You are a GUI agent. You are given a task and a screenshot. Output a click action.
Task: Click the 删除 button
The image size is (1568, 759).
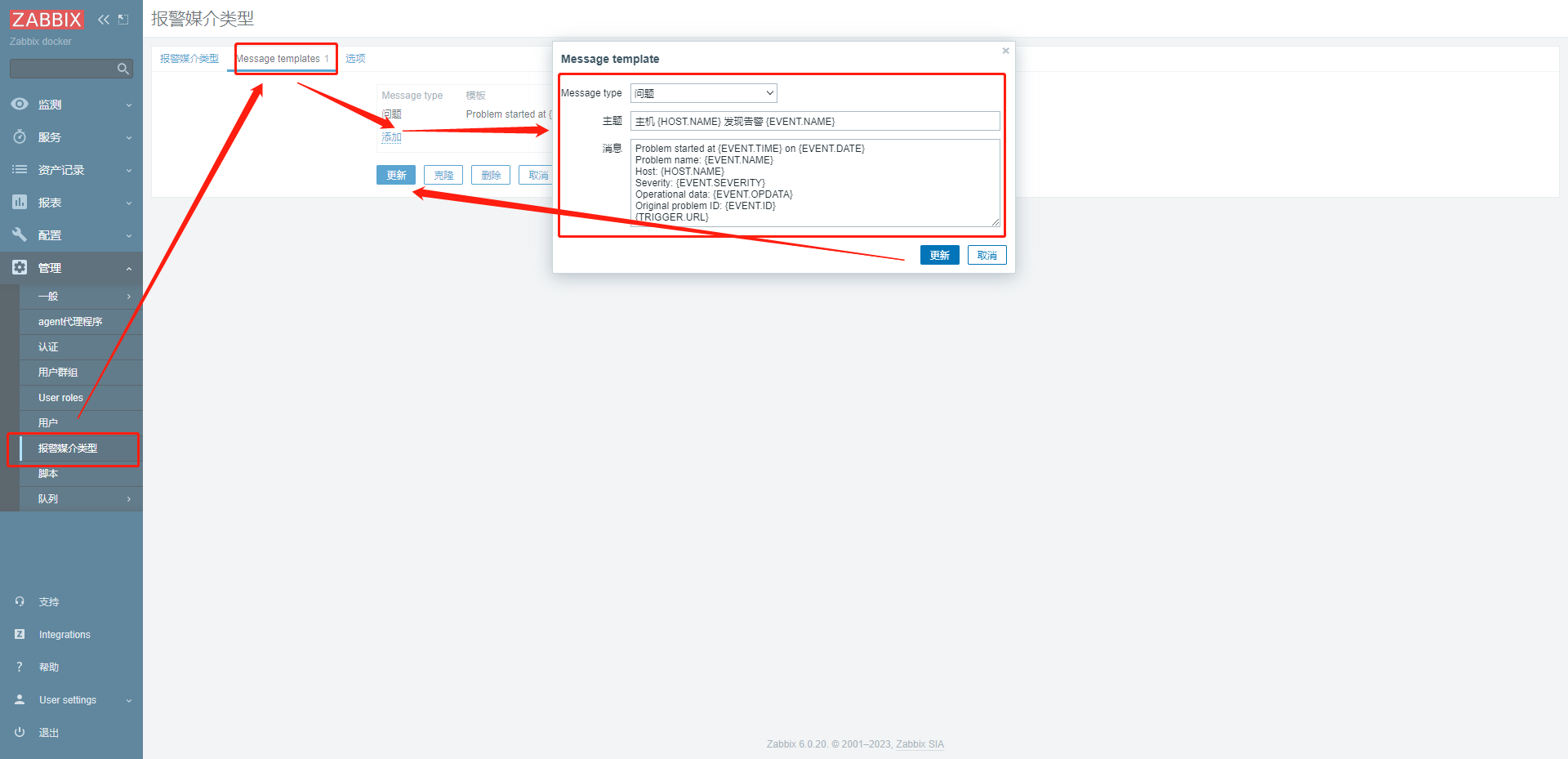pyautogui.click(x=491, y=175)
